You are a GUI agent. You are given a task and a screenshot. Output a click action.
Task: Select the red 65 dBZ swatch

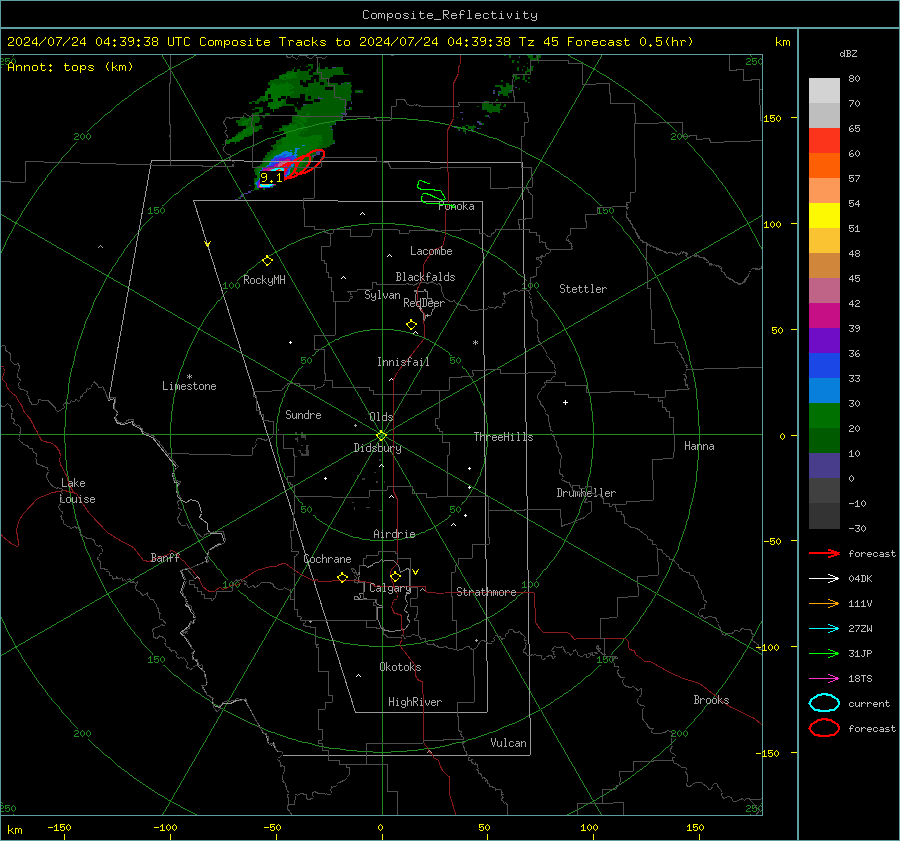point(824,141)
